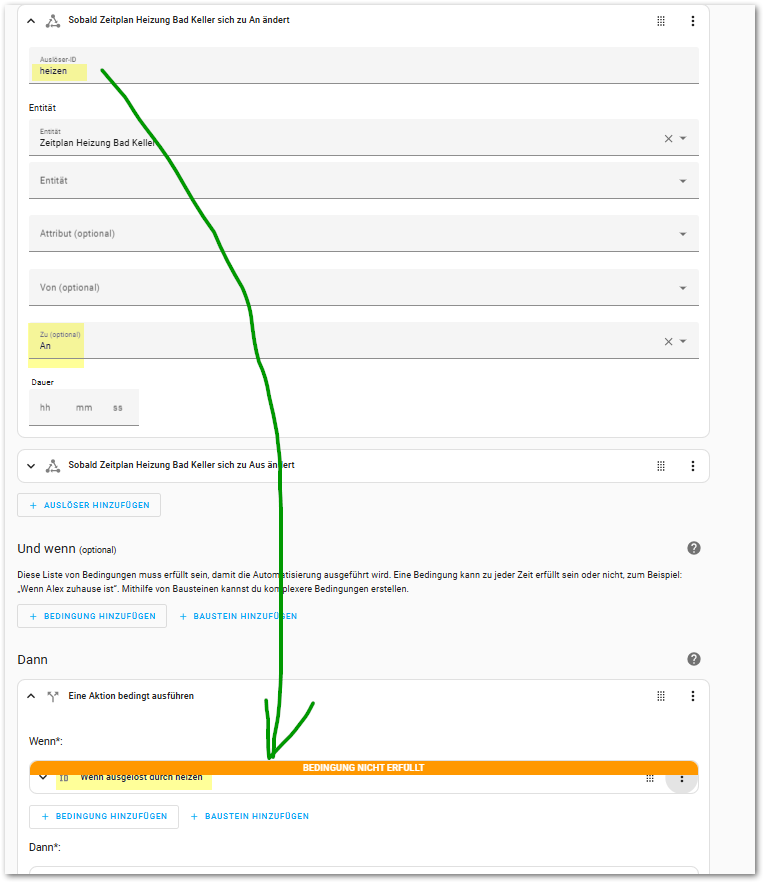Viewport: 764px width, 883px height.
Task: Open three-dot menu of conditional action
Action: pyautogui.click(x=692, y=696)
